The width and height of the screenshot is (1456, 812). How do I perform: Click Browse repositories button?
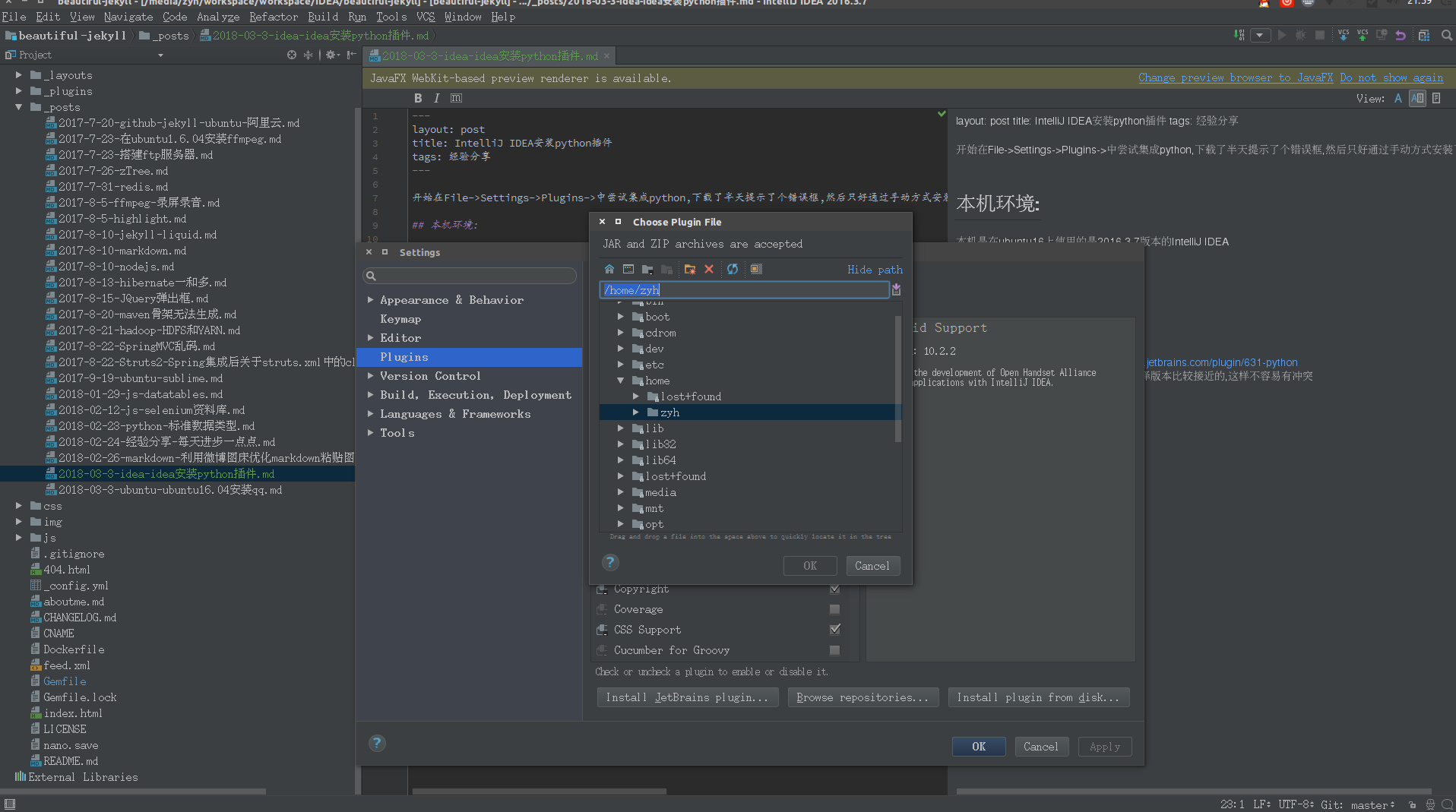click(863, 697)
